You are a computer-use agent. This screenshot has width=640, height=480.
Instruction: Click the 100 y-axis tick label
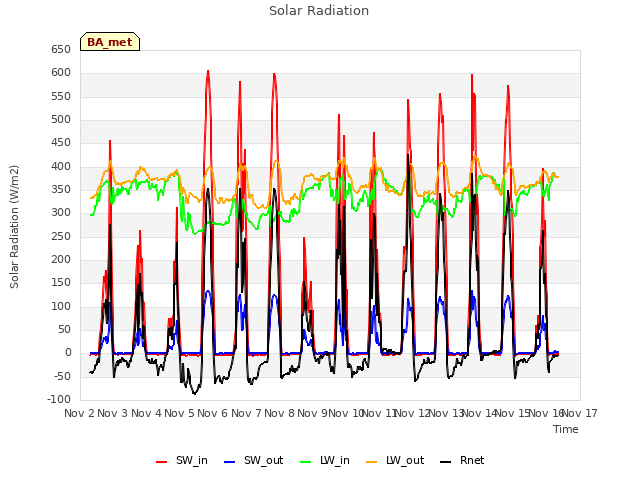click(61, 307)
